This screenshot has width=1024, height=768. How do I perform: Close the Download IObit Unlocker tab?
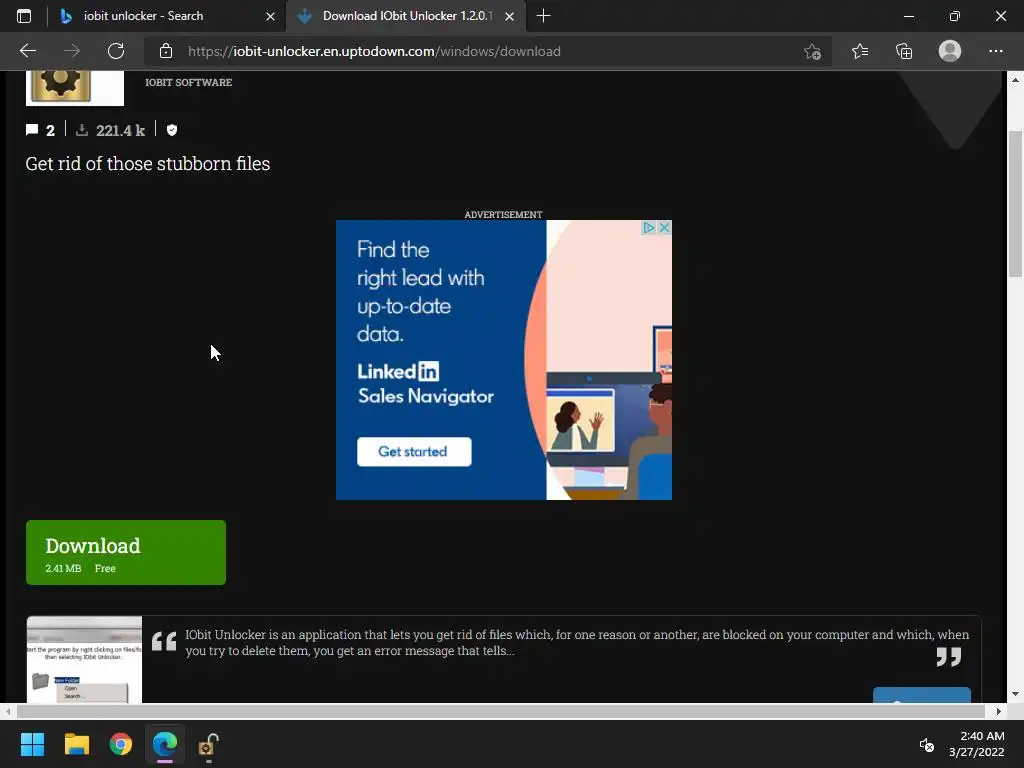[509, 16]
